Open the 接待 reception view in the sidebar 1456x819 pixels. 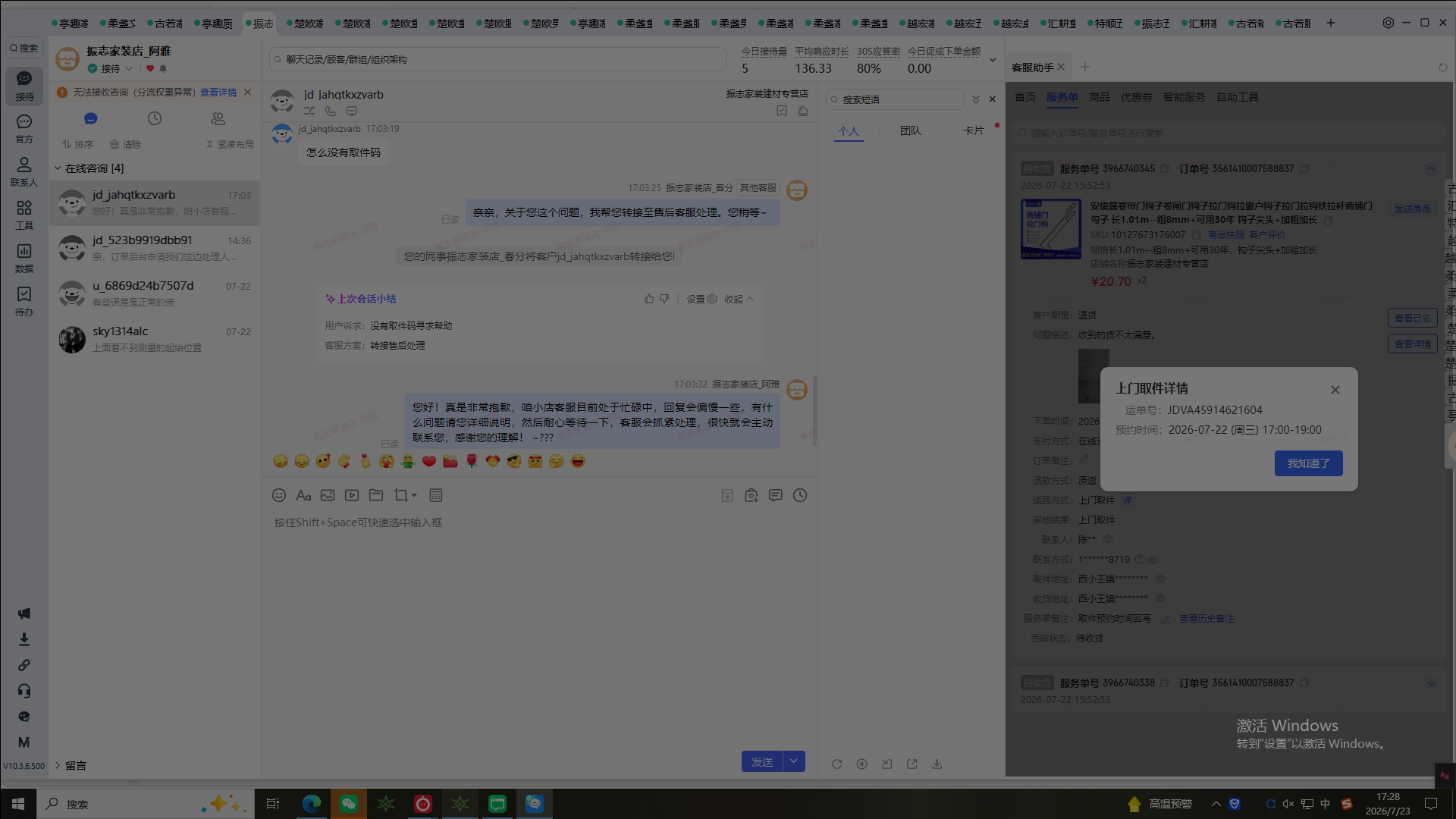[24, 86]
